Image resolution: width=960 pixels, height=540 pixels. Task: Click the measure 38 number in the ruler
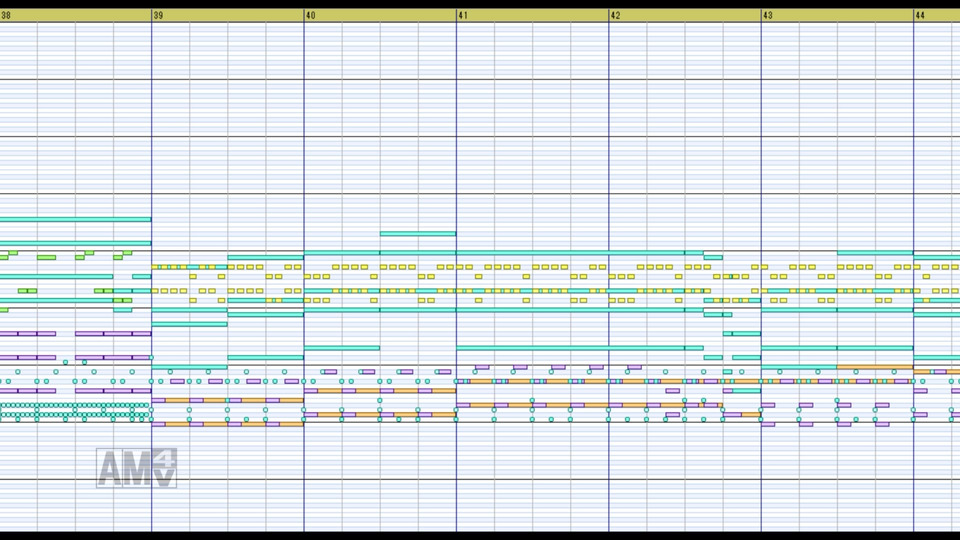pyautogui.click(x=6, y=15)
